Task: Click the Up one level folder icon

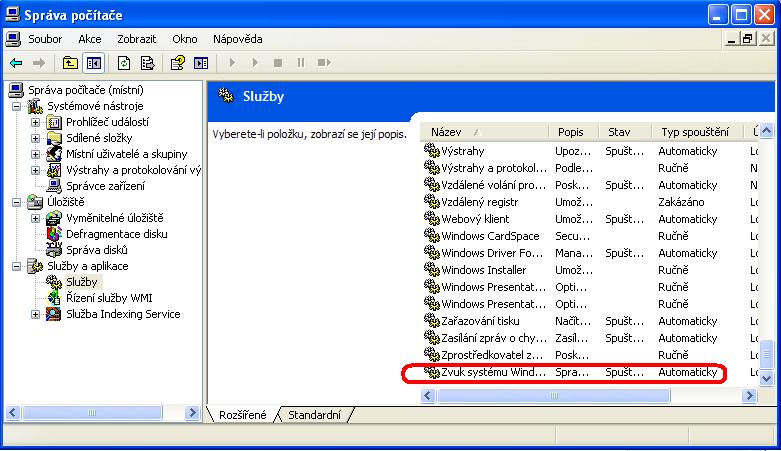Action: click(70, 62)
